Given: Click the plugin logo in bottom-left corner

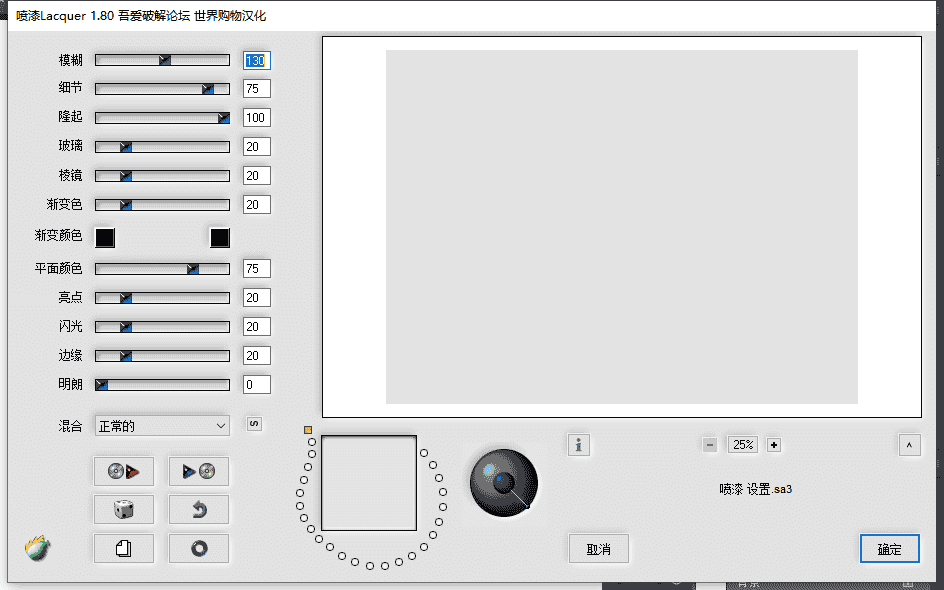Looking at the screenshot, I should (x=38, y=548).
